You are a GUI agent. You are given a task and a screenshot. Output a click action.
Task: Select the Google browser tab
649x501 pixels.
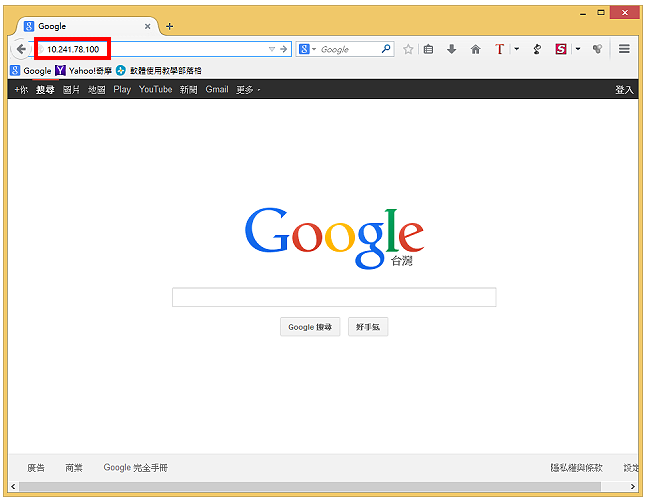87,26
